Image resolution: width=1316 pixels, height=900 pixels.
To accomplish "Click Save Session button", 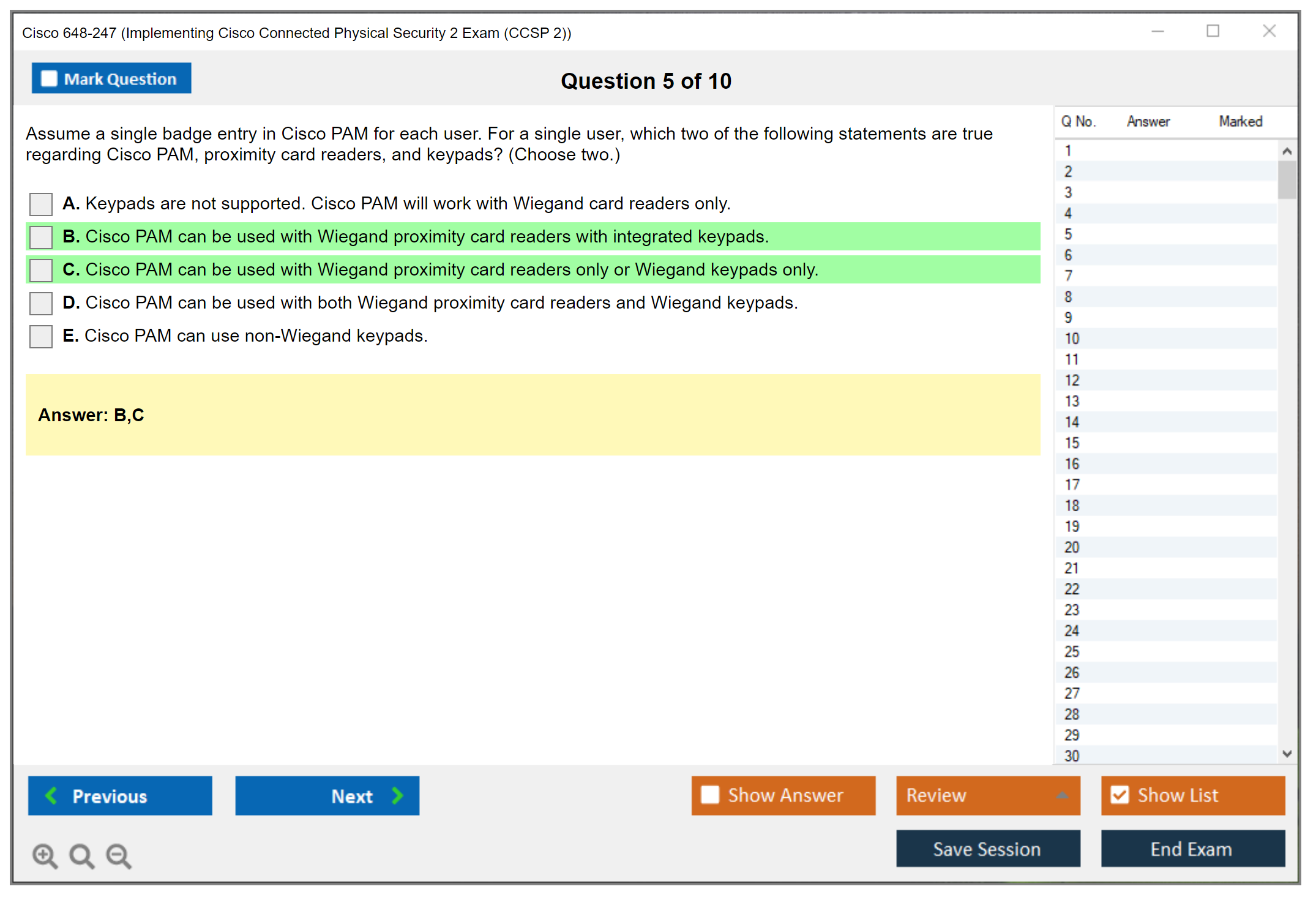I will coord(987,849).
